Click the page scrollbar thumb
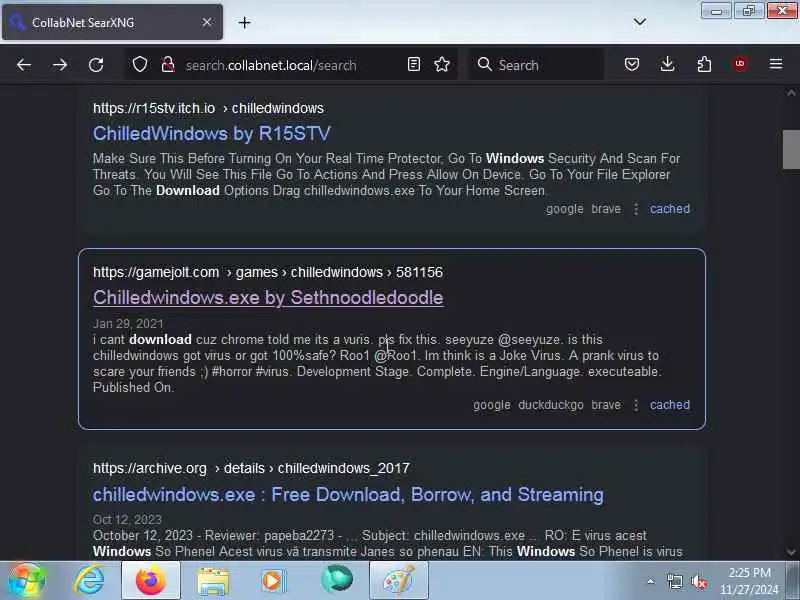The image size is (800, 600). 791,149
